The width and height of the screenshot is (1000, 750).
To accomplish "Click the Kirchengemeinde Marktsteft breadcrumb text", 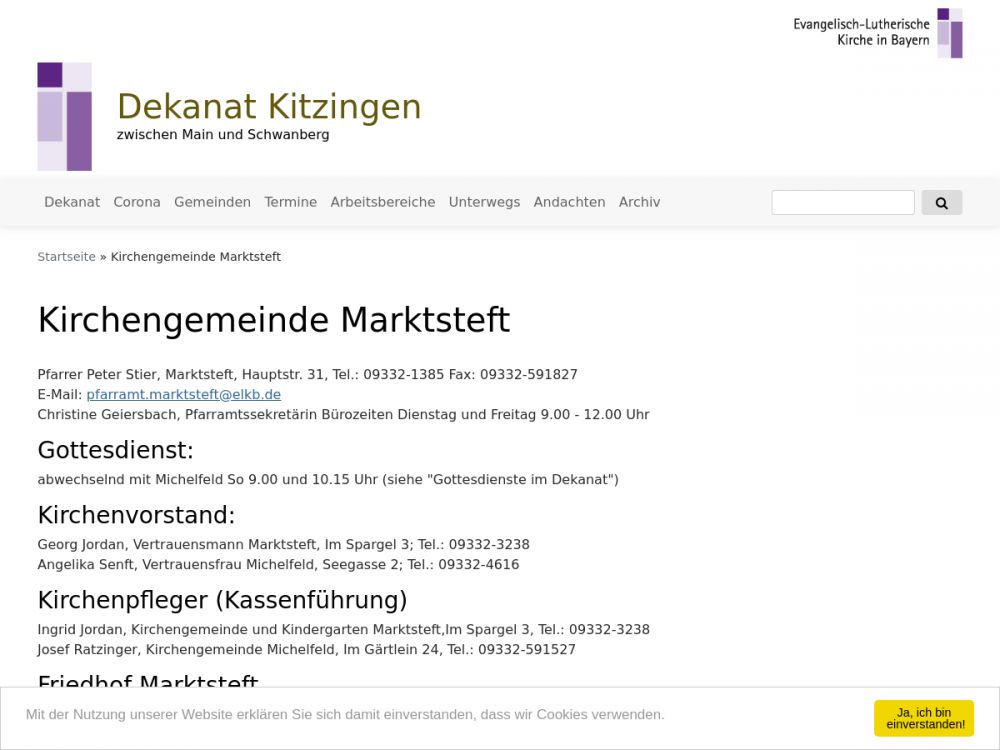I will (x=195, y=257).
